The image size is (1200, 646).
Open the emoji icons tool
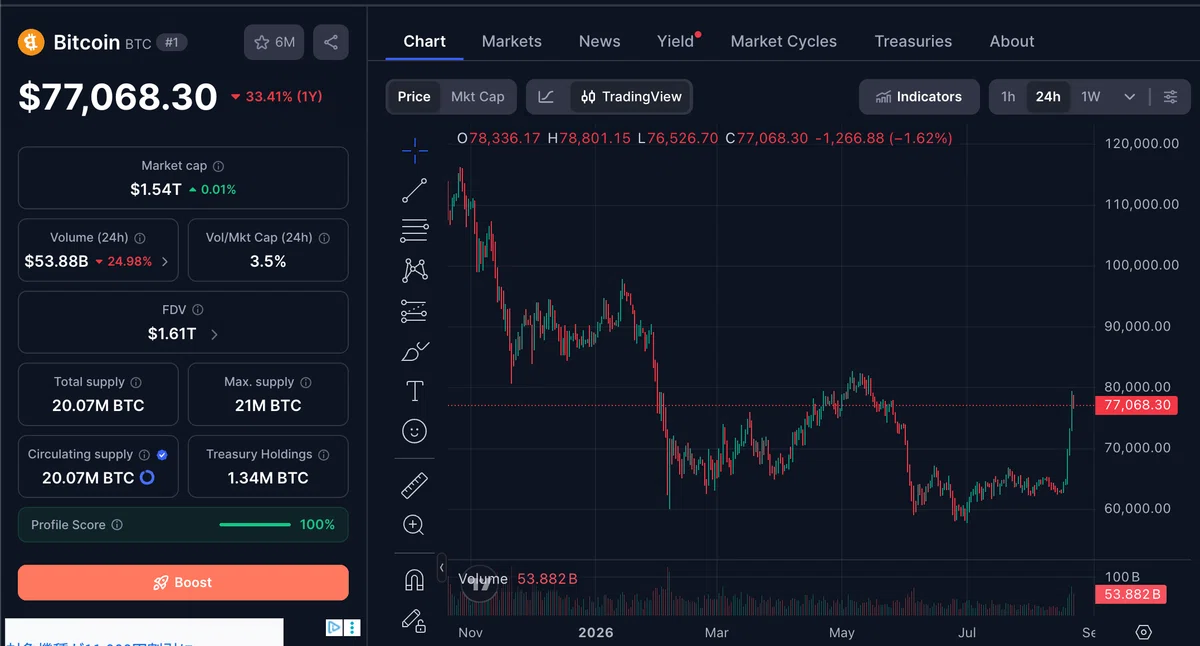(x=414, y=431)
